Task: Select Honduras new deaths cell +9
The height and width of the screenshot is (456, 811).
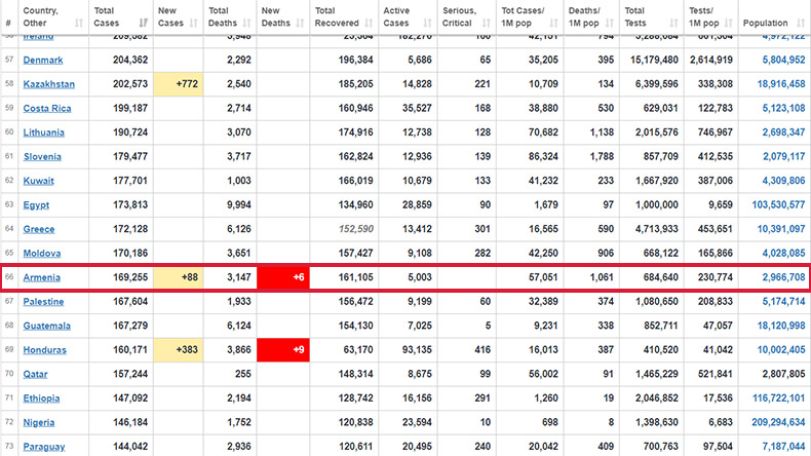Action: coord(283,350)
